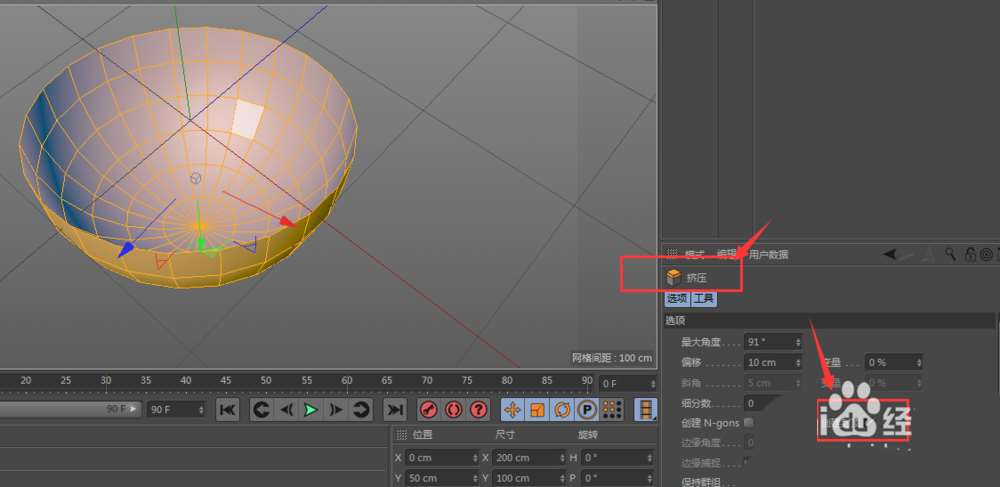Toggle the rotation keying circular arrow icon
This screenshot has width=1000, height=487.
point(561,410)
